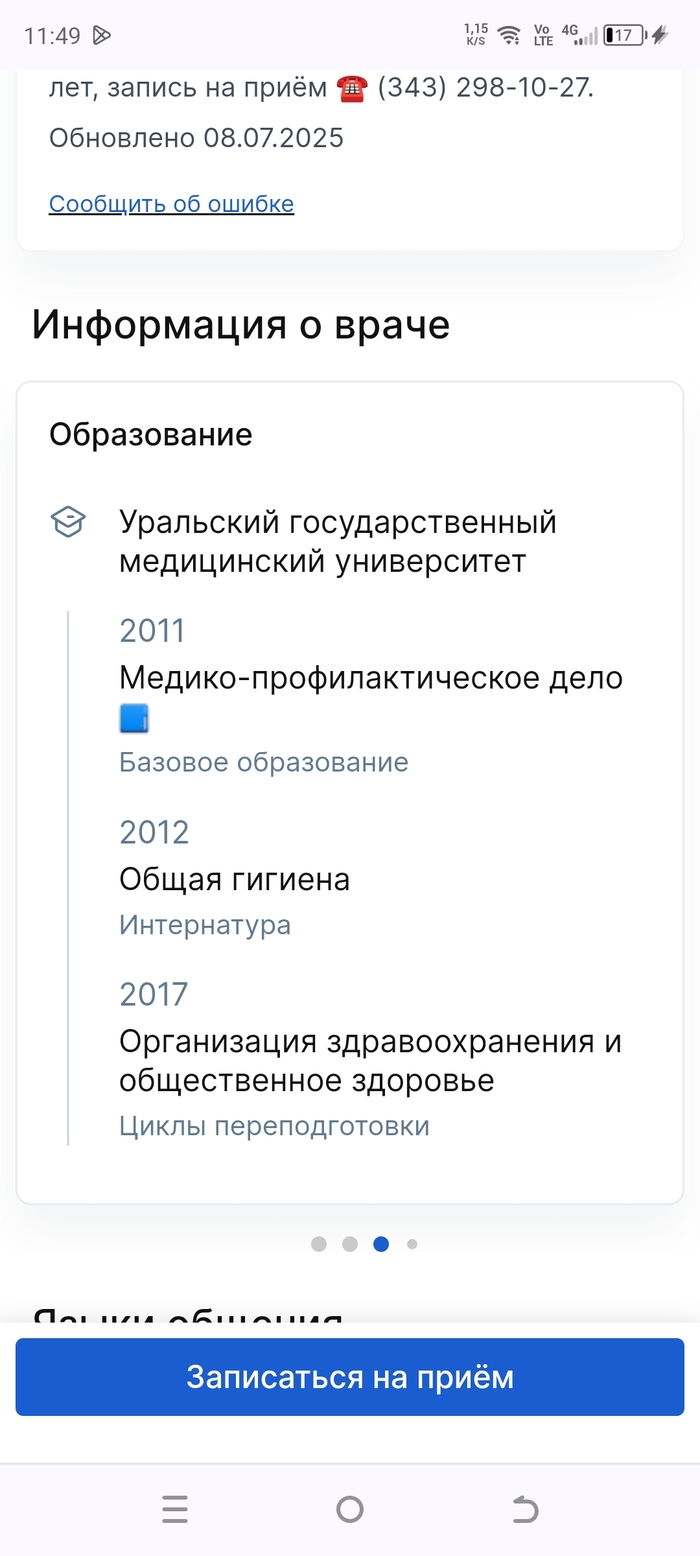Tap the Play Store notification icon
The width and height of the screenshot is (700, 1556).
point(101,36)
